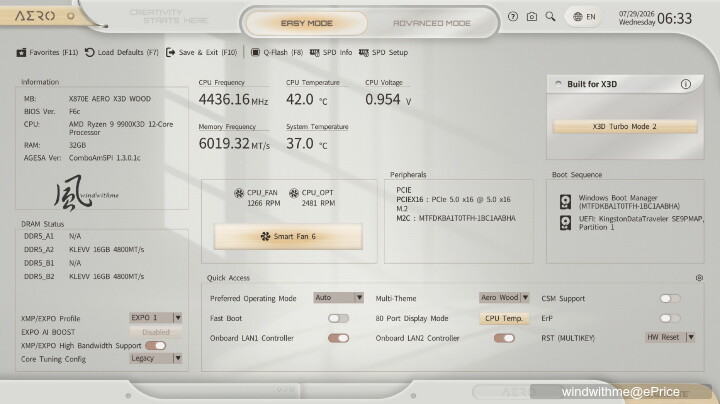The height and width of the screenshot is (404, 720).
Task: Click CPU Temperature 42.0 value
Action: coord(307,100)
